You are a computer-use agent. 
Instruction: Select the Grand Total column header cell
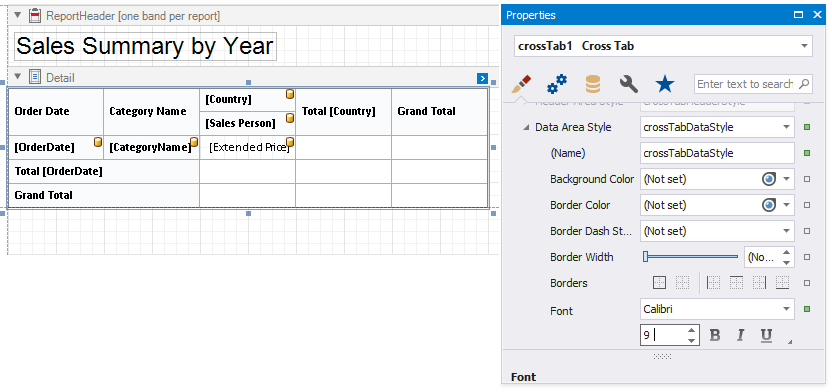(x=439, y=111)
